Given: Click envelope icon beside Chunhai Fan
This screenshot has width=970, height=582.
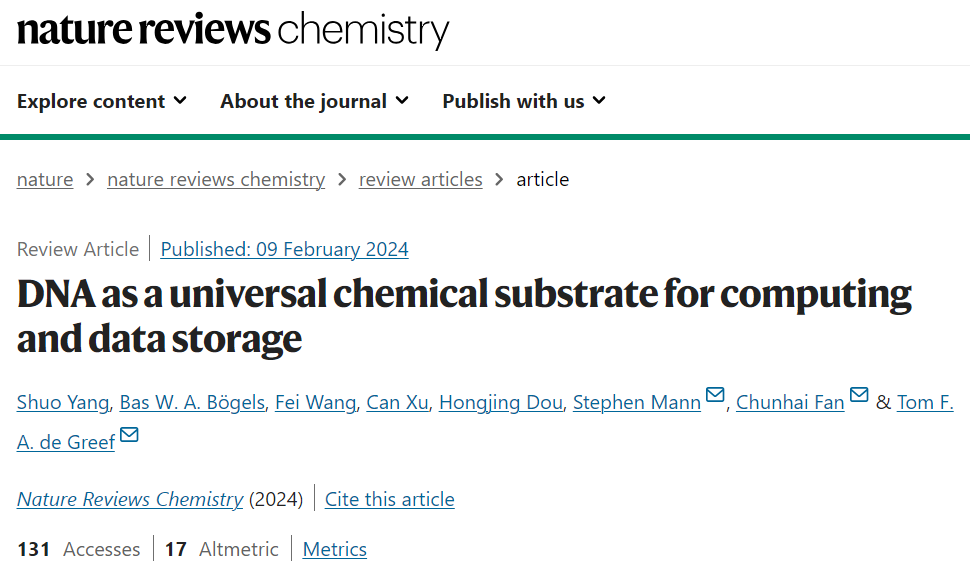Looking at the screenshot, I should (859, 396).
